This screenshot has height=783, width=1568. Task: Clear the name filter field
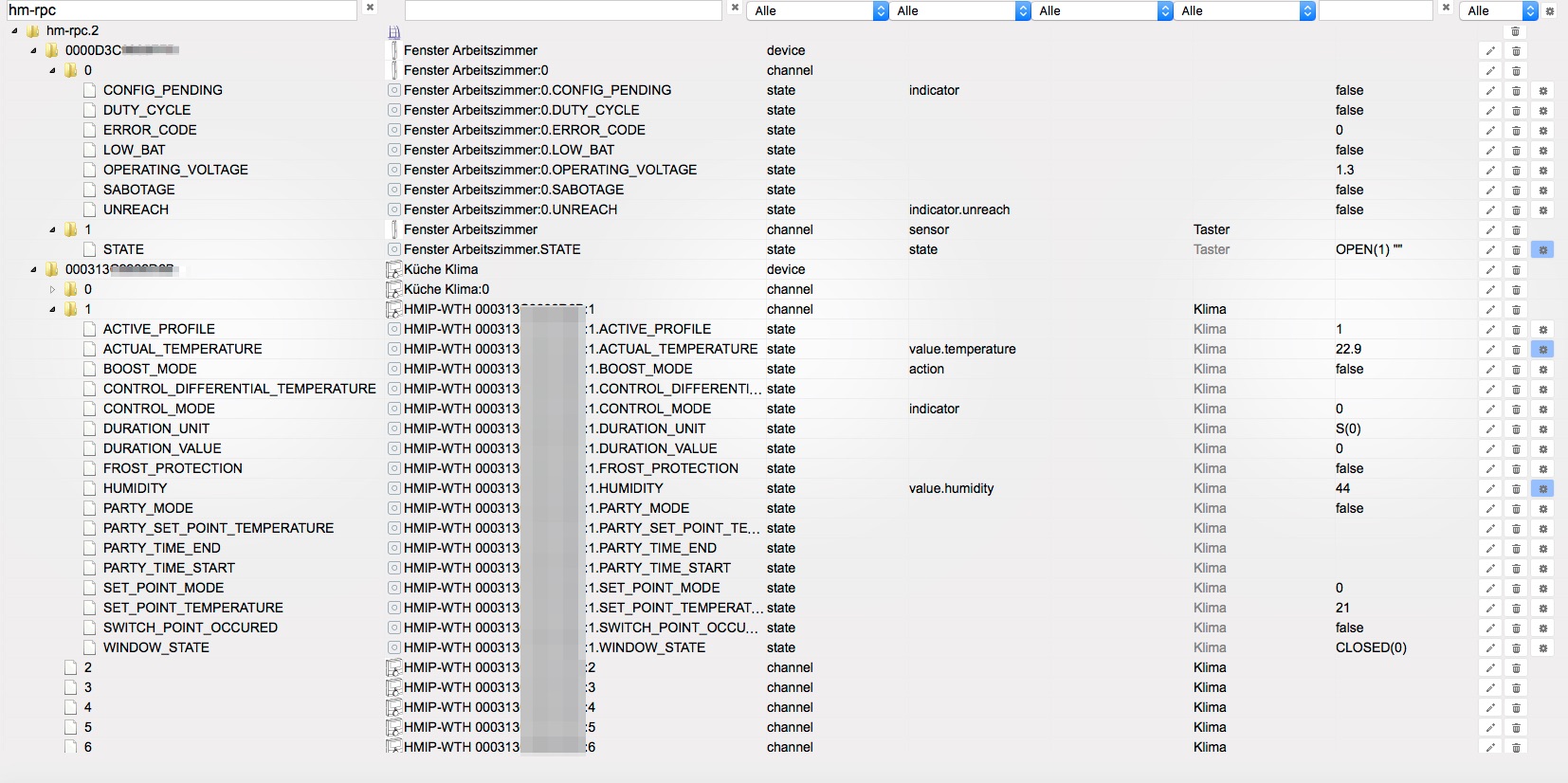[x=735, y=8]
